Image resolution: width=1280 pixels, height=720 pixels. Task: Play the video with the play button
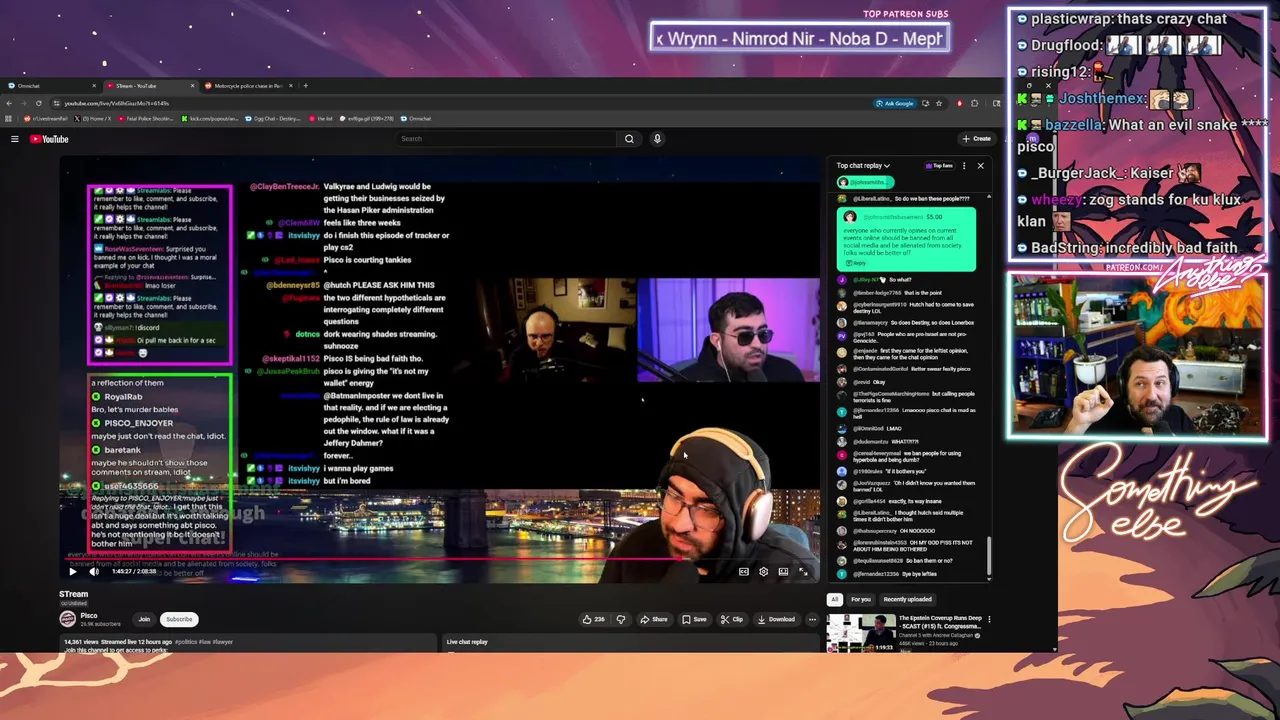72,572
